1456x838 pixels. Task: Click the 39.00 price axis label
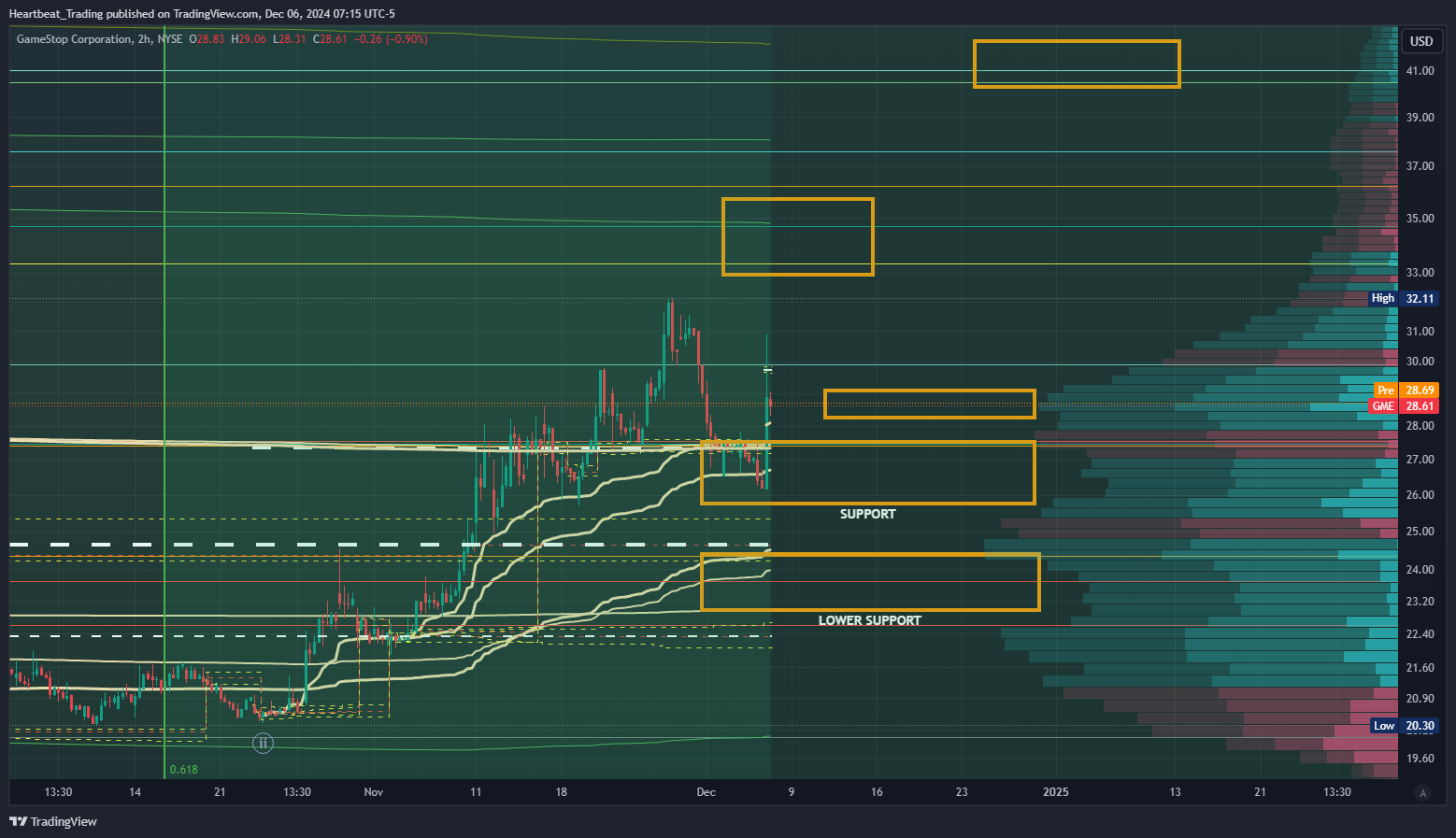[1420, 118]
